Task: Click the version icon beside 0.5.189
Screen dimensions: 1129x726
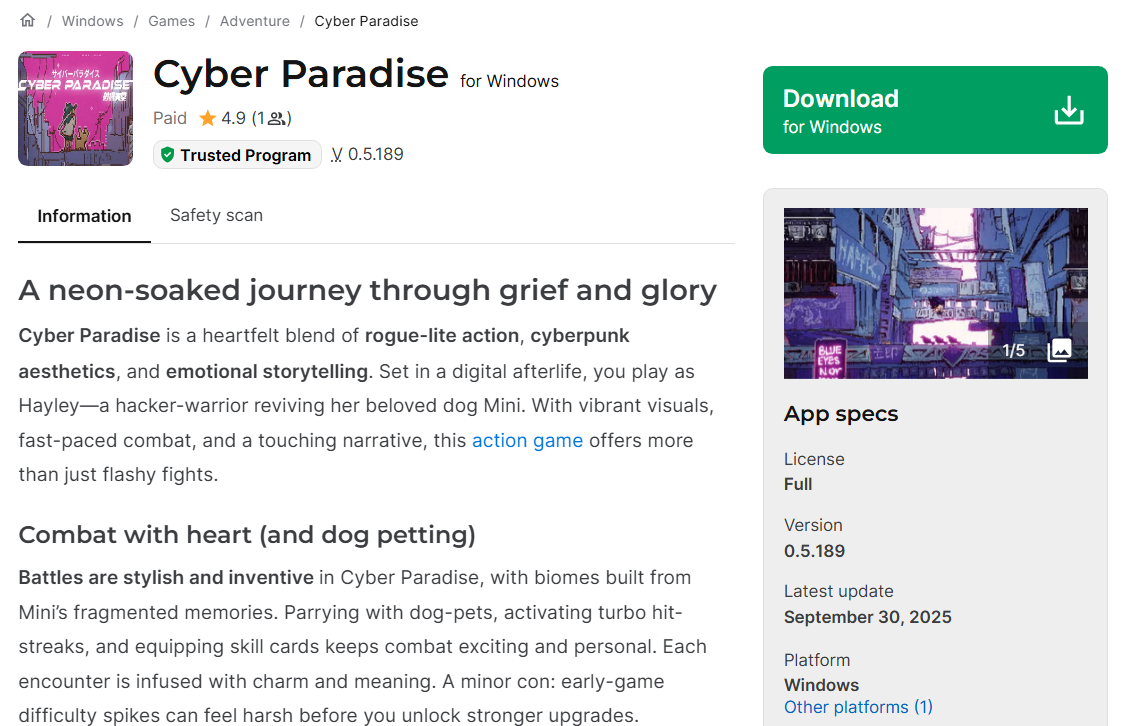Action: click(x=337, y=155)
